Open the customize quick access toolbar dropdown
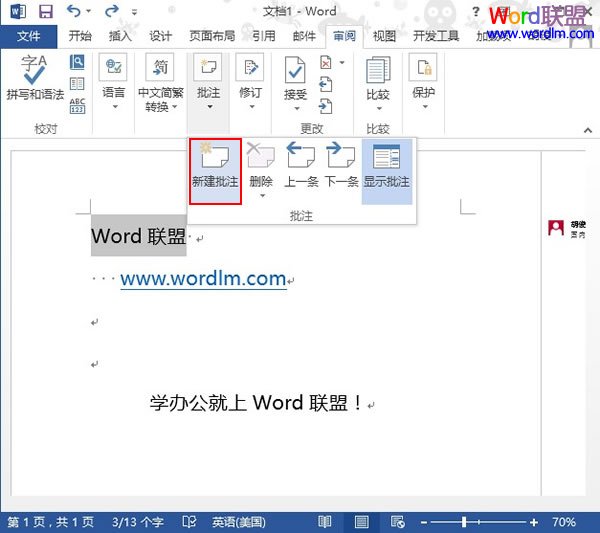This screenshot has width=600, height=533. (x=134, y=12)
